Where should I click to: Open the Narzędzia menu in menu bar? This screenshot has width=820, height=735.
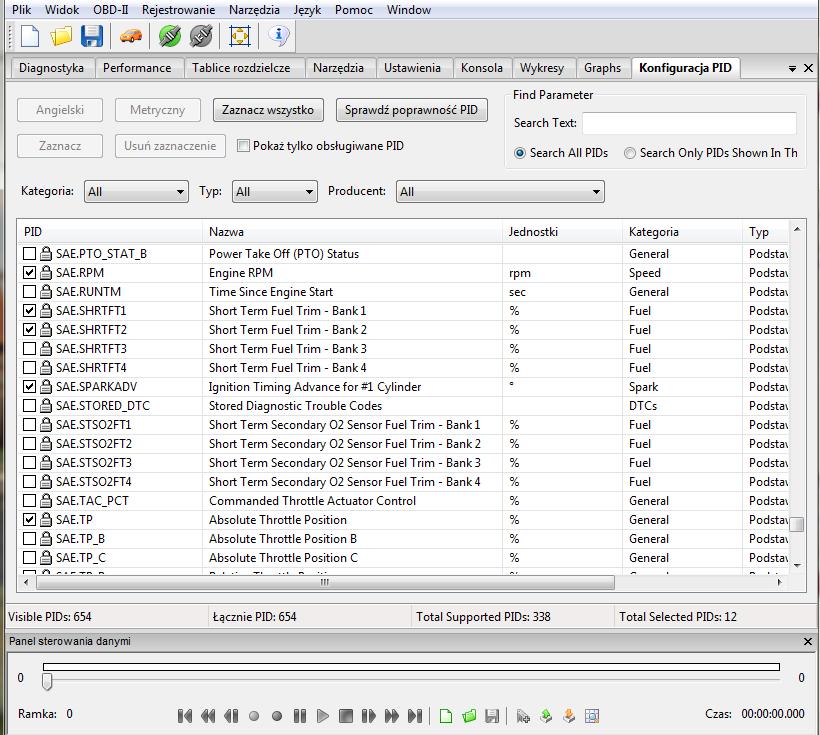254,10
